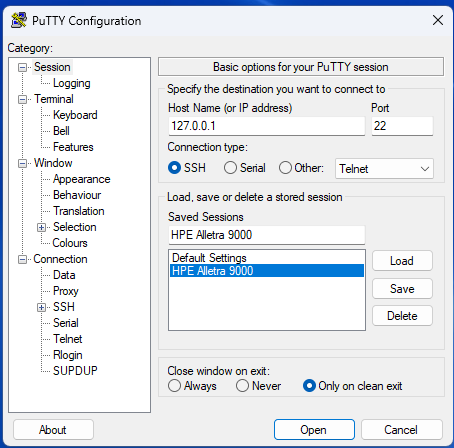Image resolution: width=454 pixels, height=448 pixels.
Task: Expand the Selection tree node
Action: coord(41,227)
